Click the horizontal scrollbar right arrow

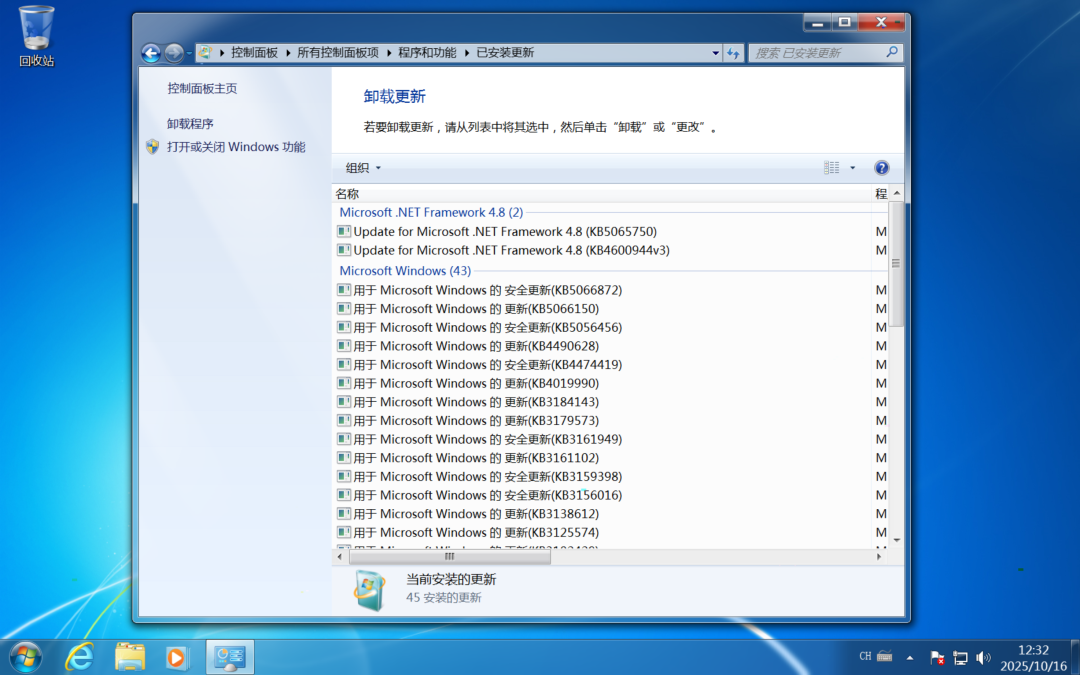pos(878,556)
